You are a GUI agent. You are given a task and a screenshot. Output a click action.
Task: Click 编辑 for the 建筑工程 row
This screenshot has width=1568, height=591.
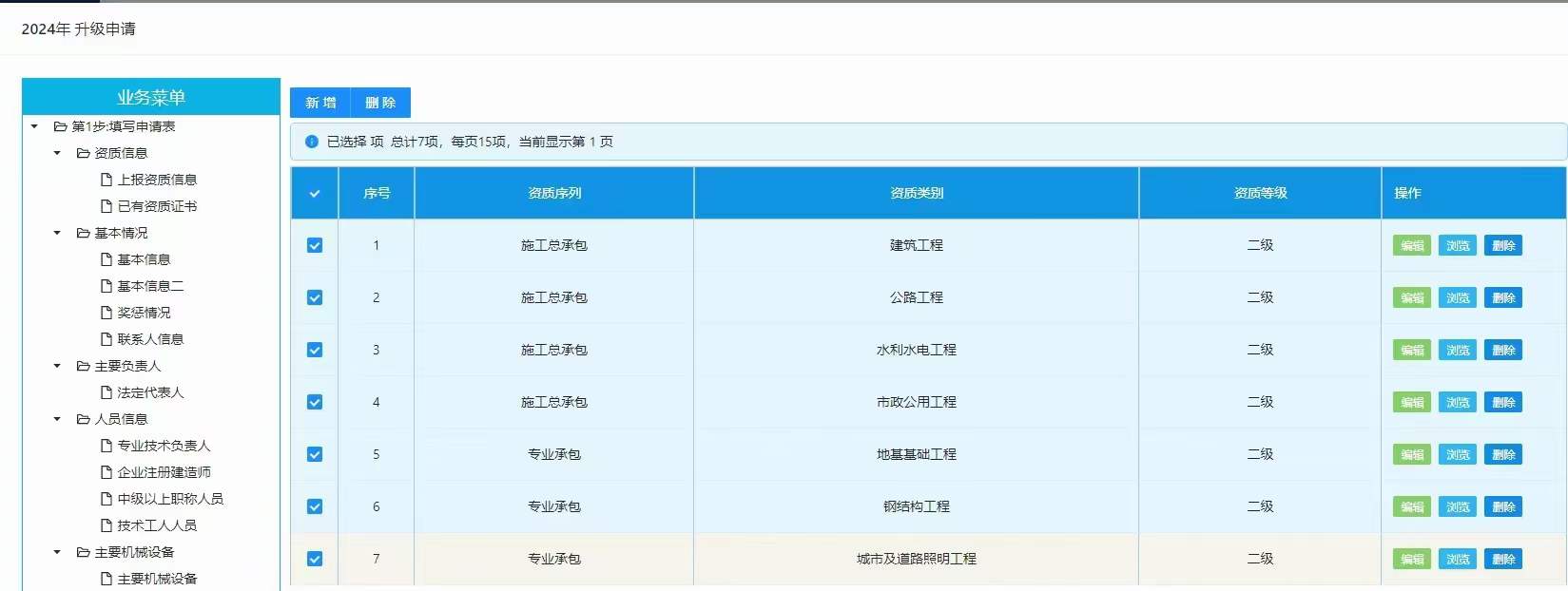tap(1412, 245)
